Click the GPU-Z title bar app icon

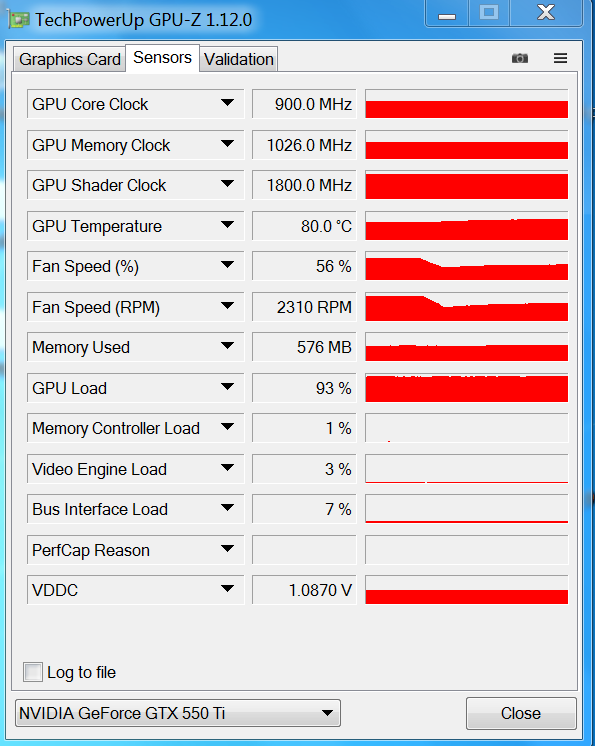(x=18, y=20)
